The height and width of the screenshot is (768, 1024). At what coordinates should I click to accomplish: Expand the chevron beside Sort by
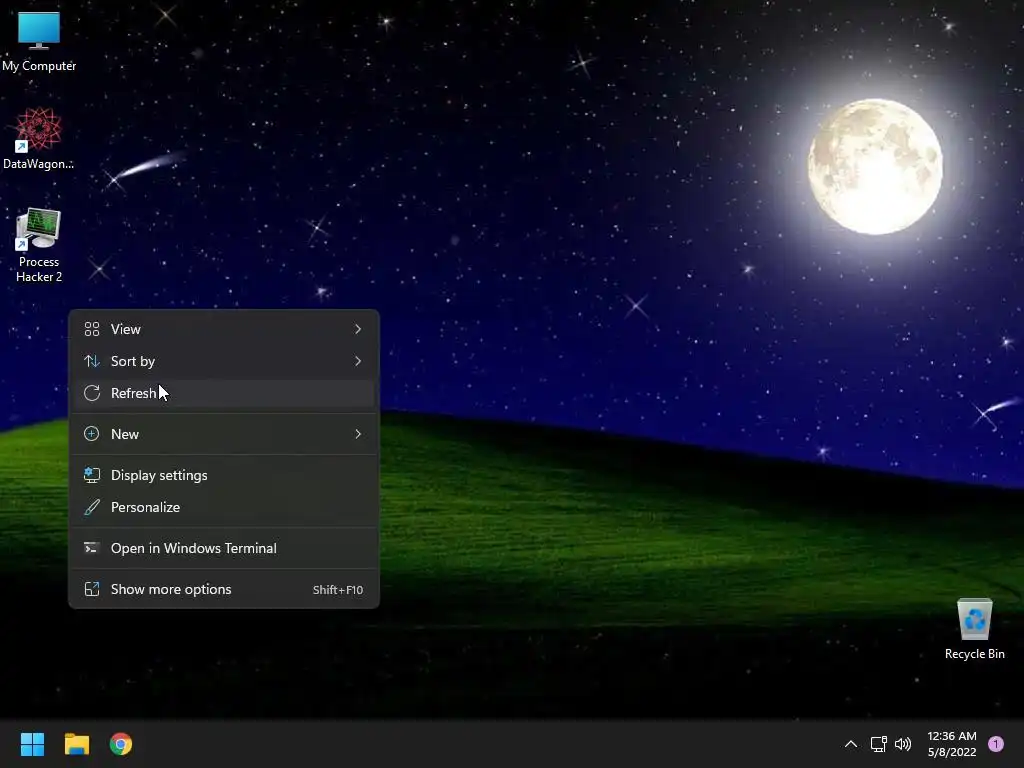point(358,361)
